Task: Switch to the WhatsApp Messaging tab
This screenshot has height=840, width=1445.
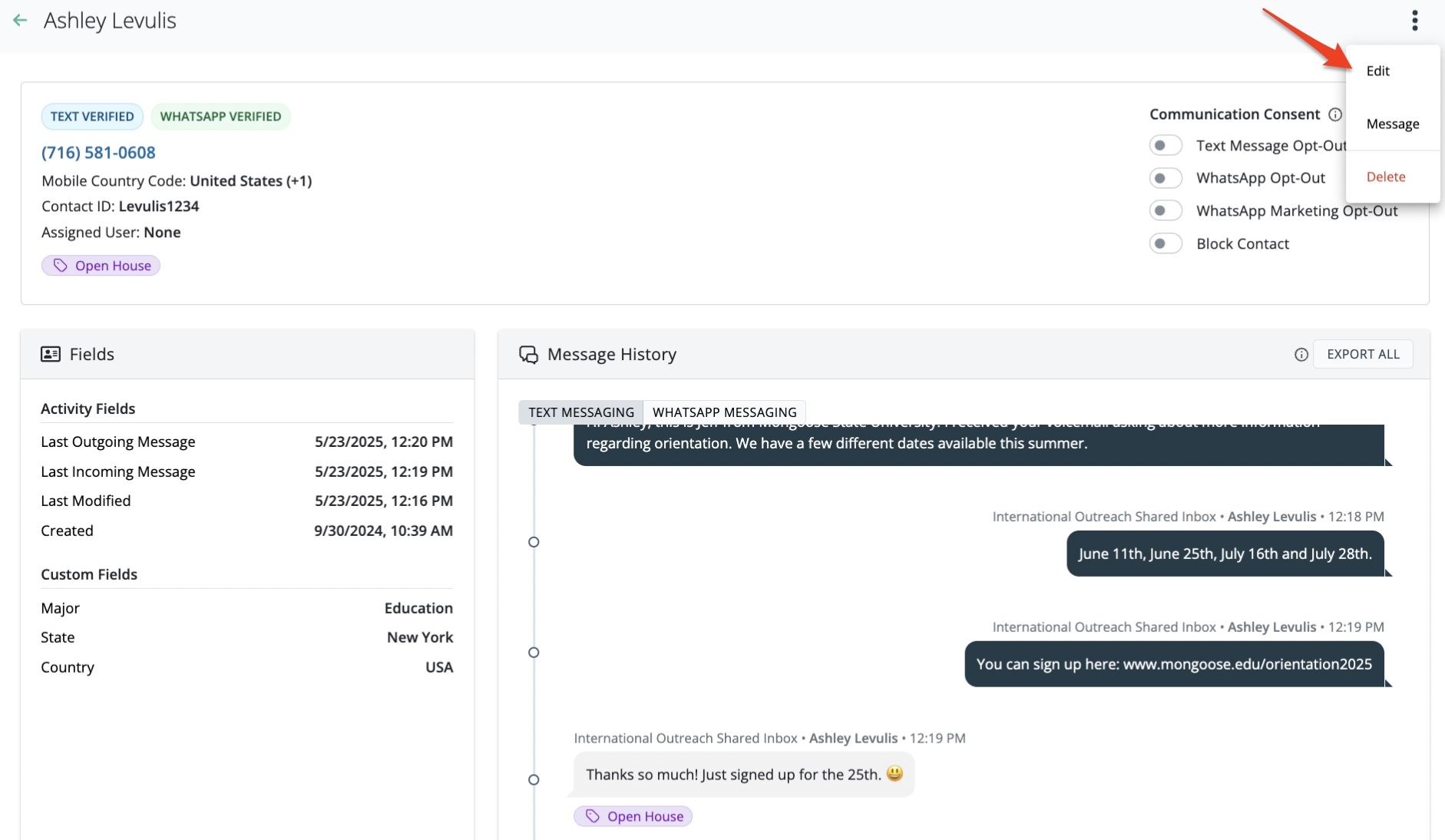Action: point(724,412)
